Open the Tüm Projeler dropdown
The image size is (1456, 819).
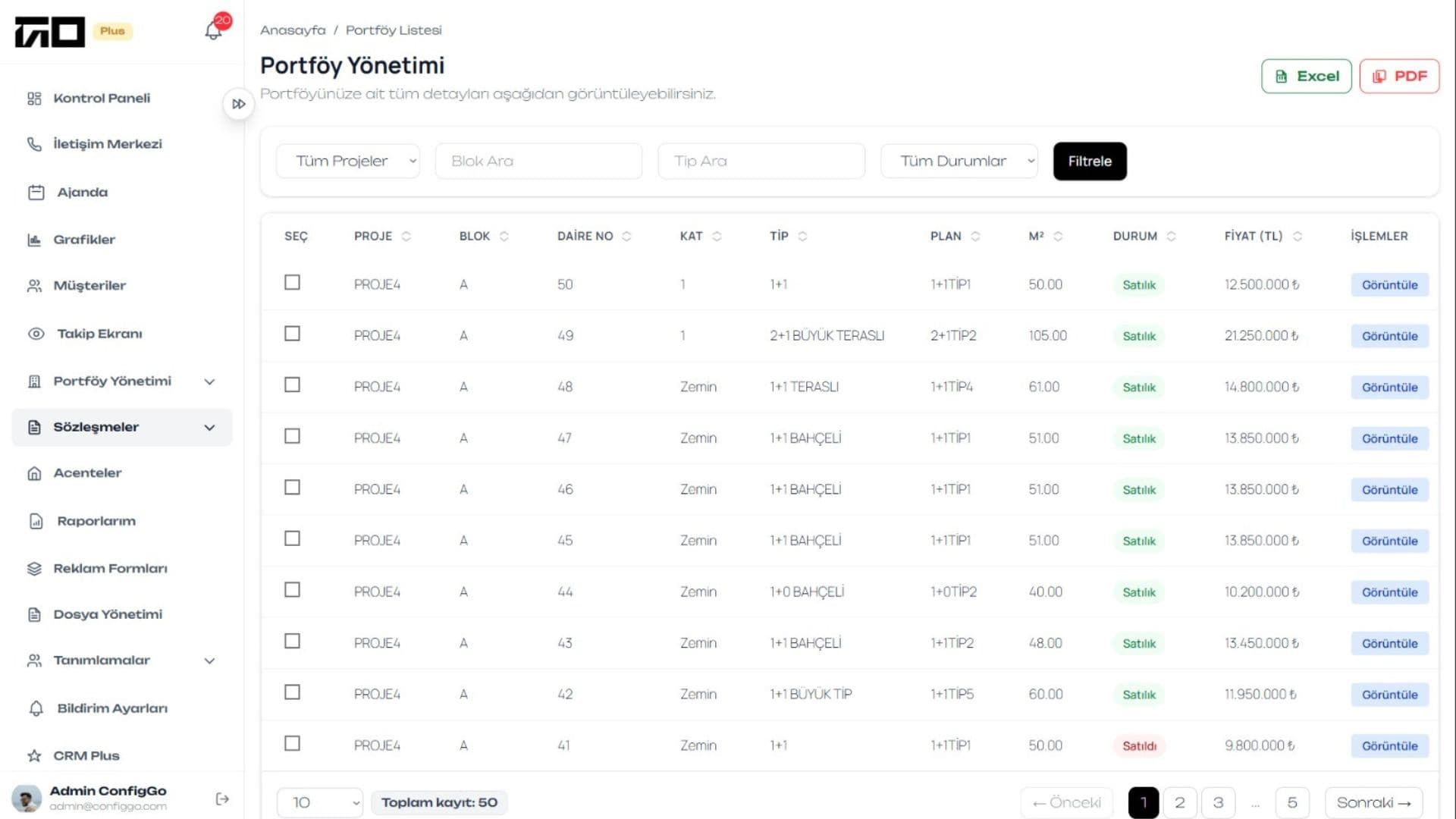tap(347, 161)
